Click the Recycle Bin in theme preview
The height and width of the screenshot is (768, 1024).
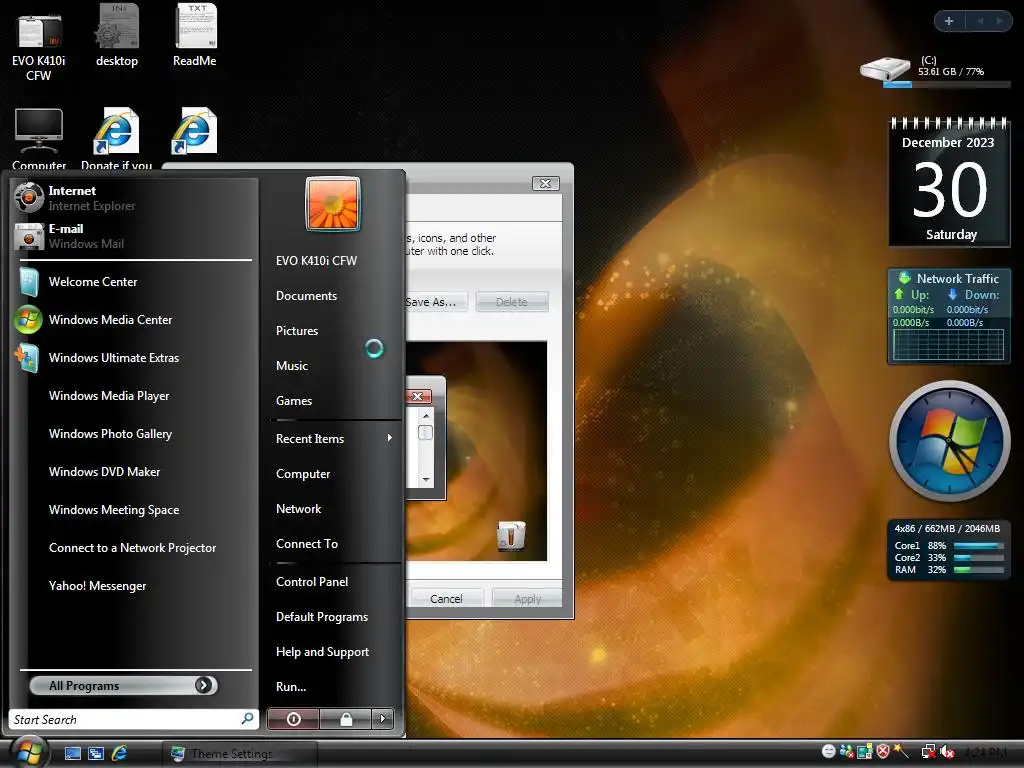[511, 536]
